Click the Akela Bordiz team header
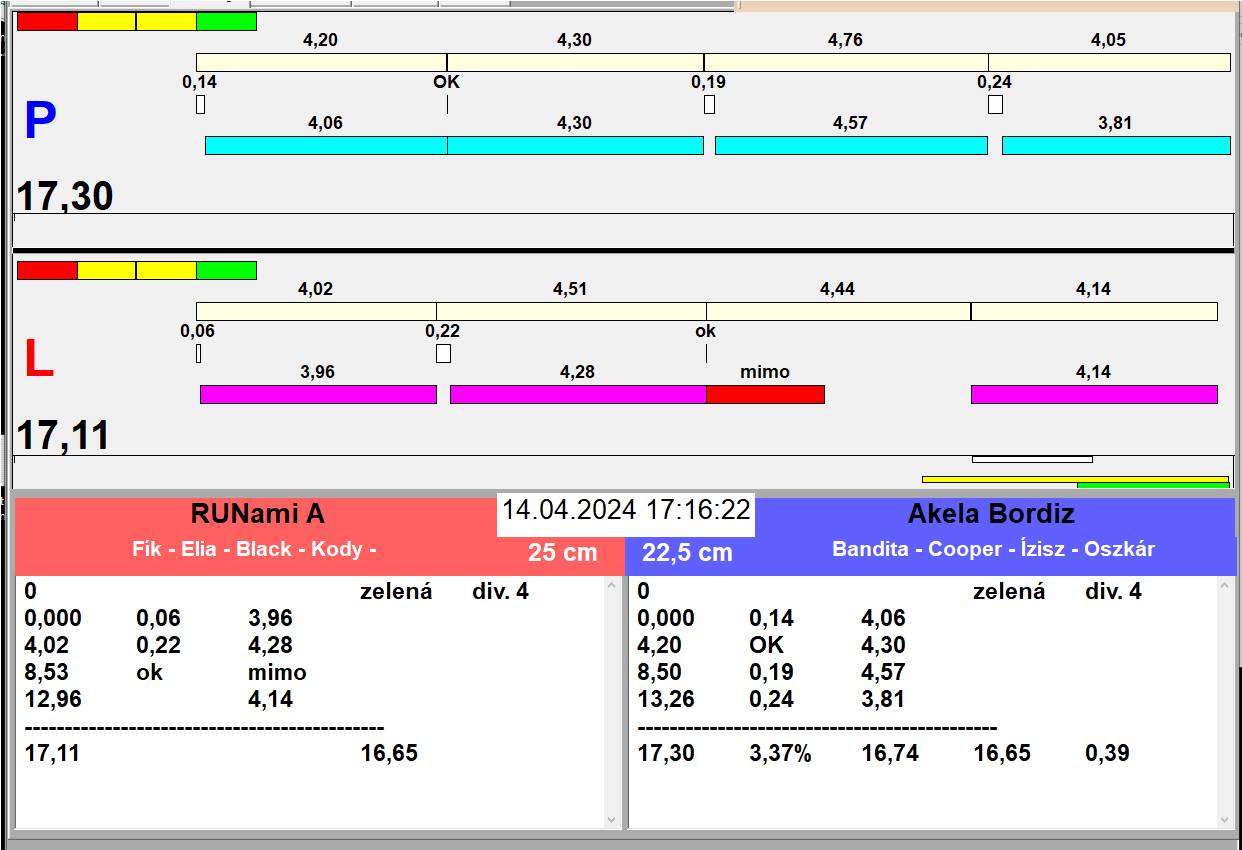The height and width of the screenshot is (850, 1242). pyautogui.click(x=991, y=514)
